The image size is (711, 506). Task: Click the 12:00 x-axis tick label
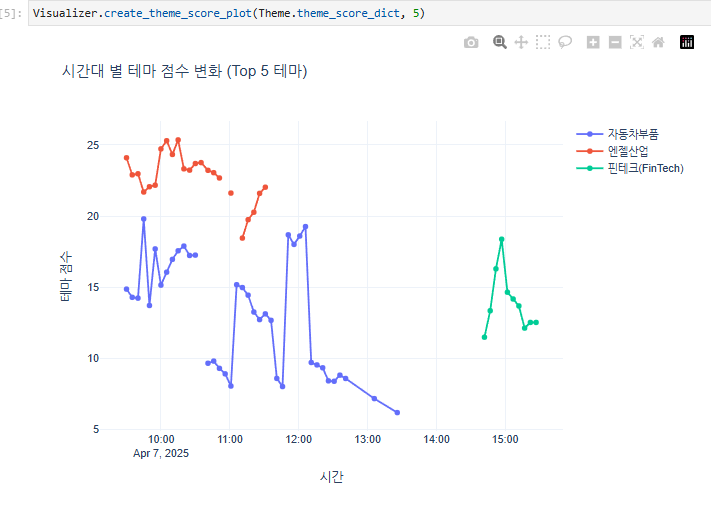299,439
